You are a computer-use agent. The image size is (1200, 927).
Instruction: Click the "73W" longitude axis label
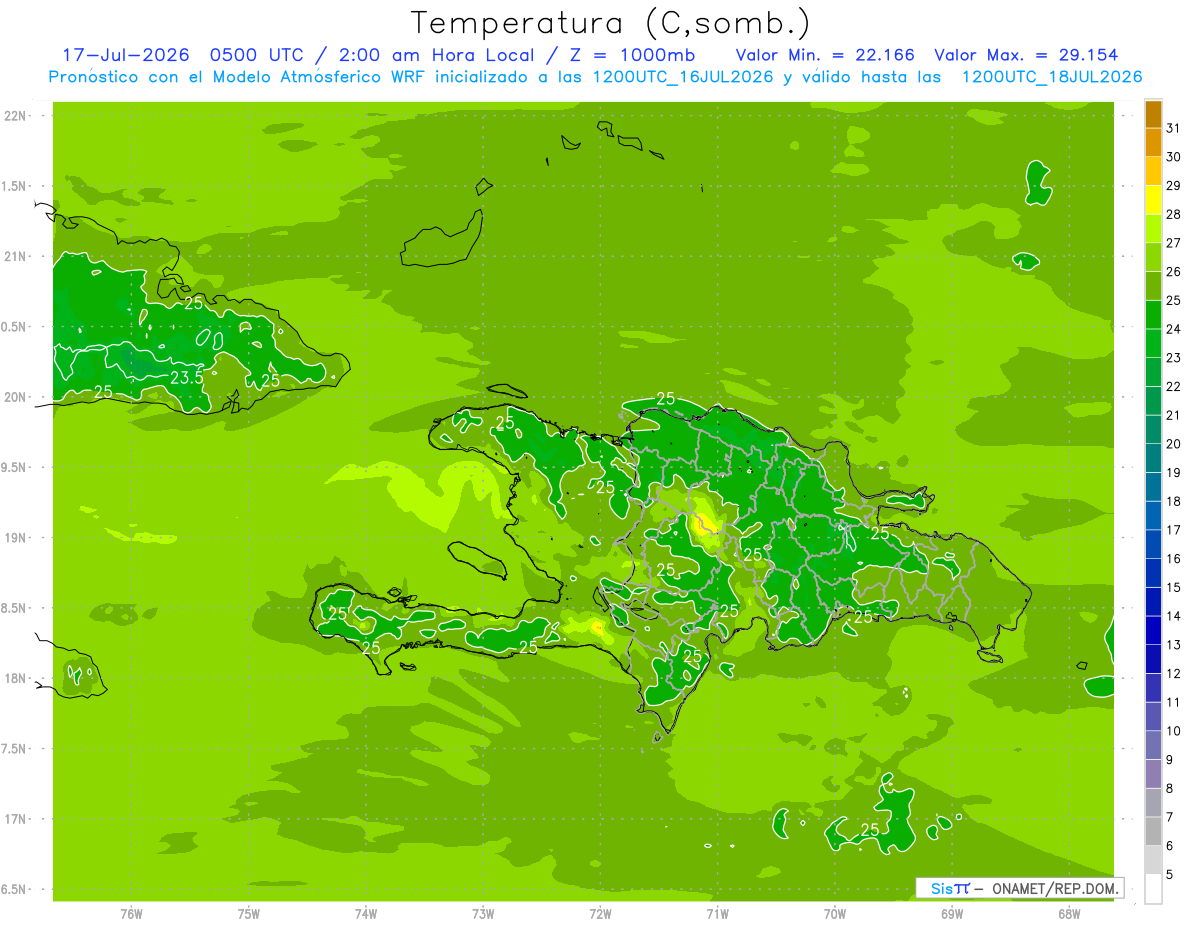click(483, 914)
